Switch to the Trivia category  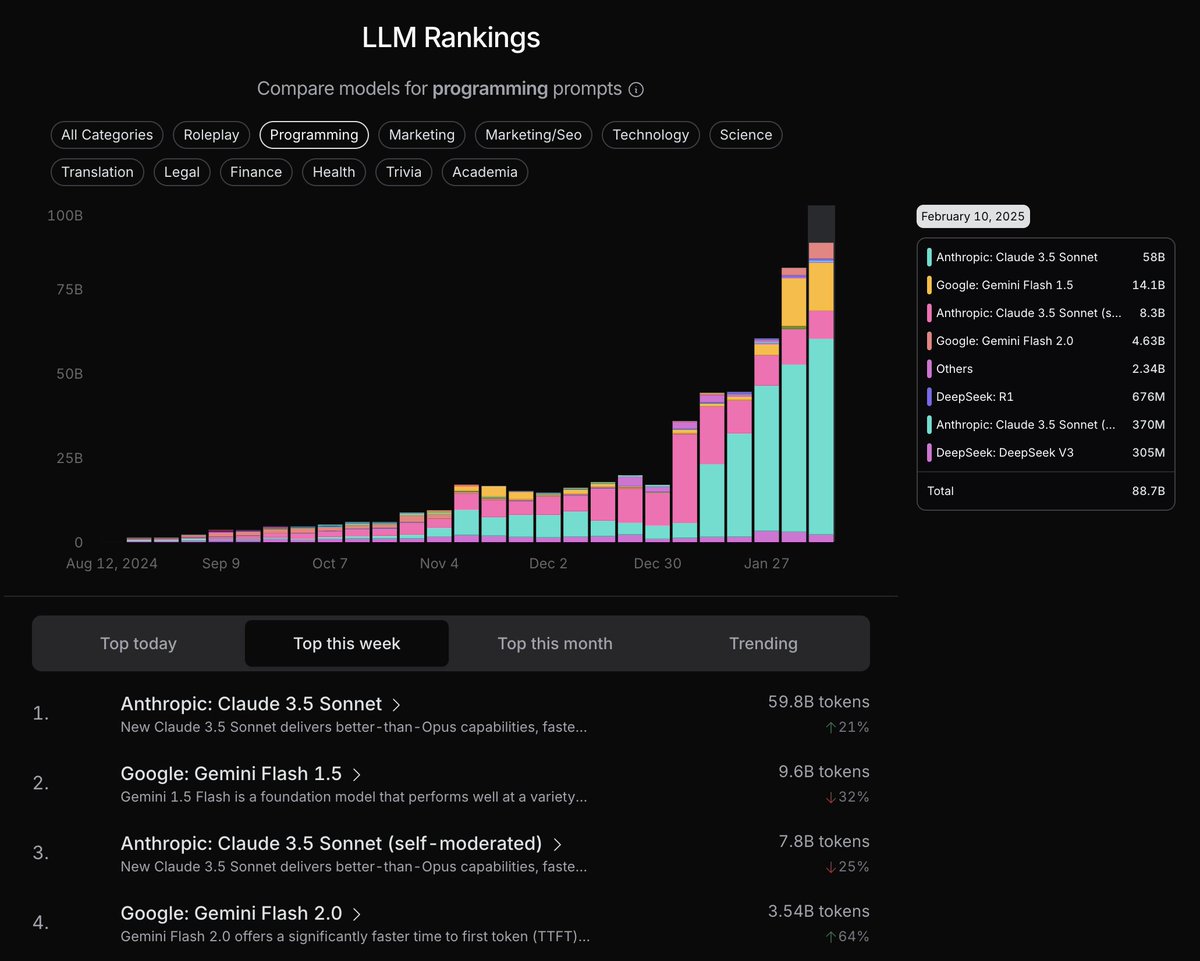click(404, 172)
